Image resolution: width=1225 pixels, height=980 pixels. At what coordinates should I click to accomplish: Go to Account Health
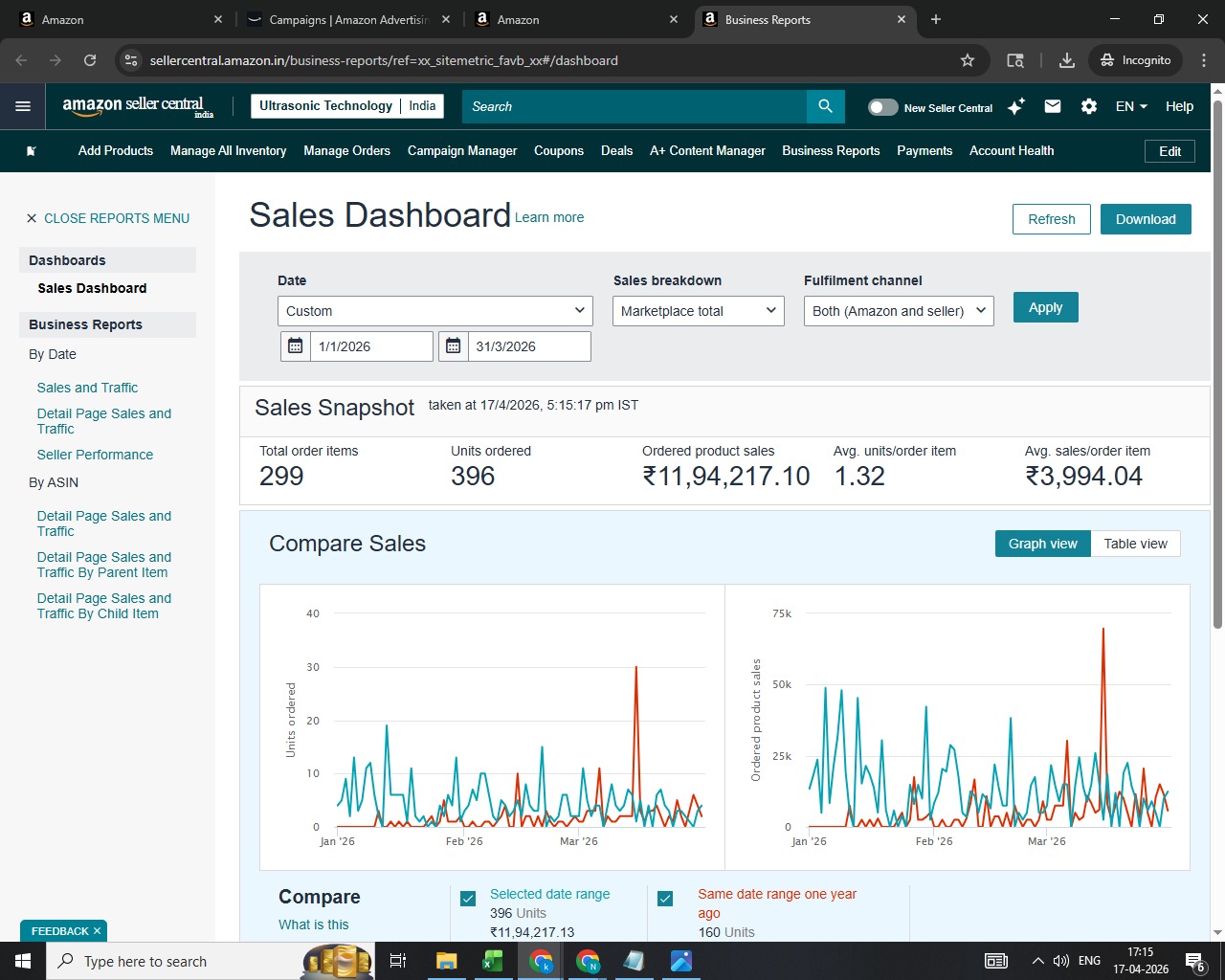tap(1012, 151)
